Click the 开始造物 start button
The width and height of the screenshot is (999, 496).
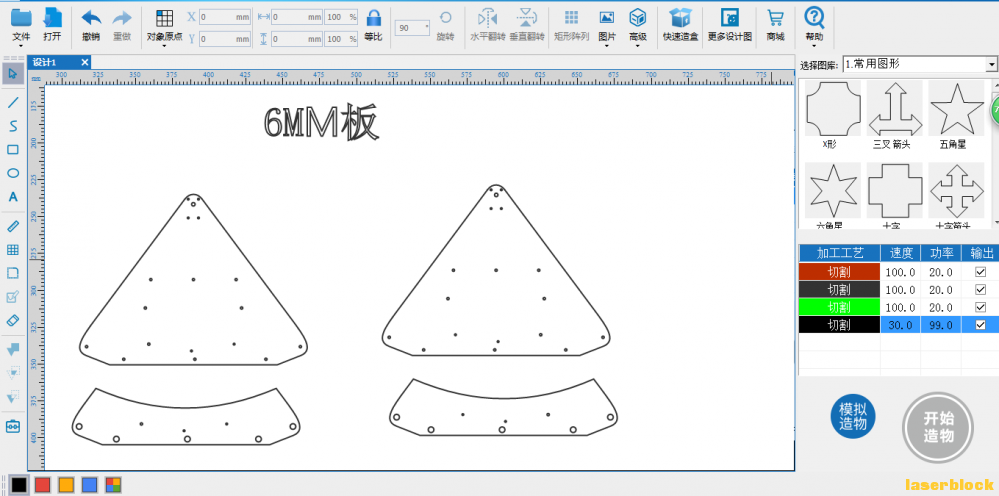[938, 427]
